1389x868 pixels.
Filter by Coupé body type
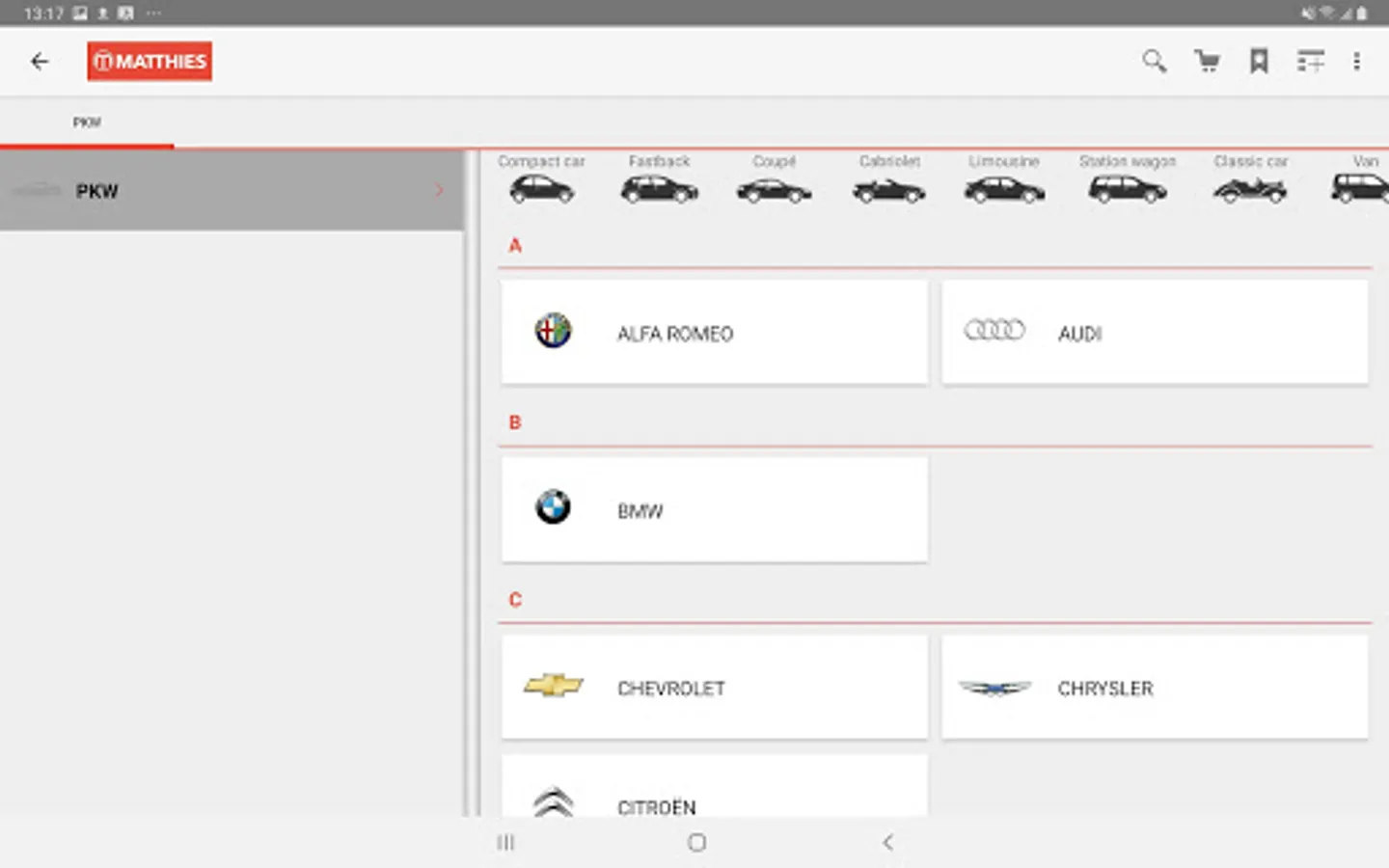[774, 178]
